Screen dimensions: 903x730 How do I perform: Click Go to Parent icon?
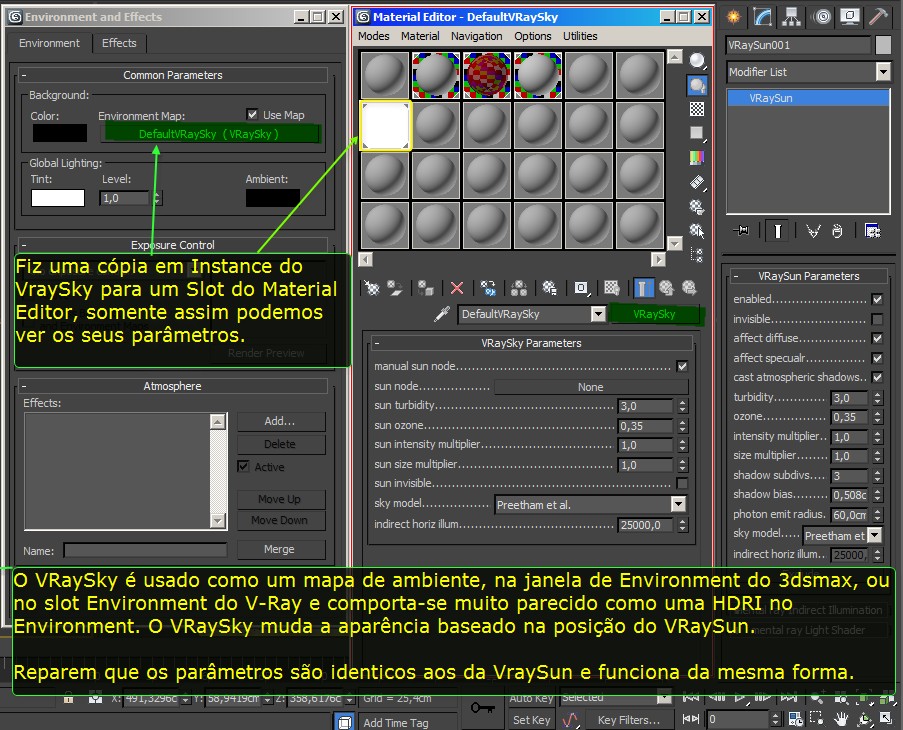[666, 287]
